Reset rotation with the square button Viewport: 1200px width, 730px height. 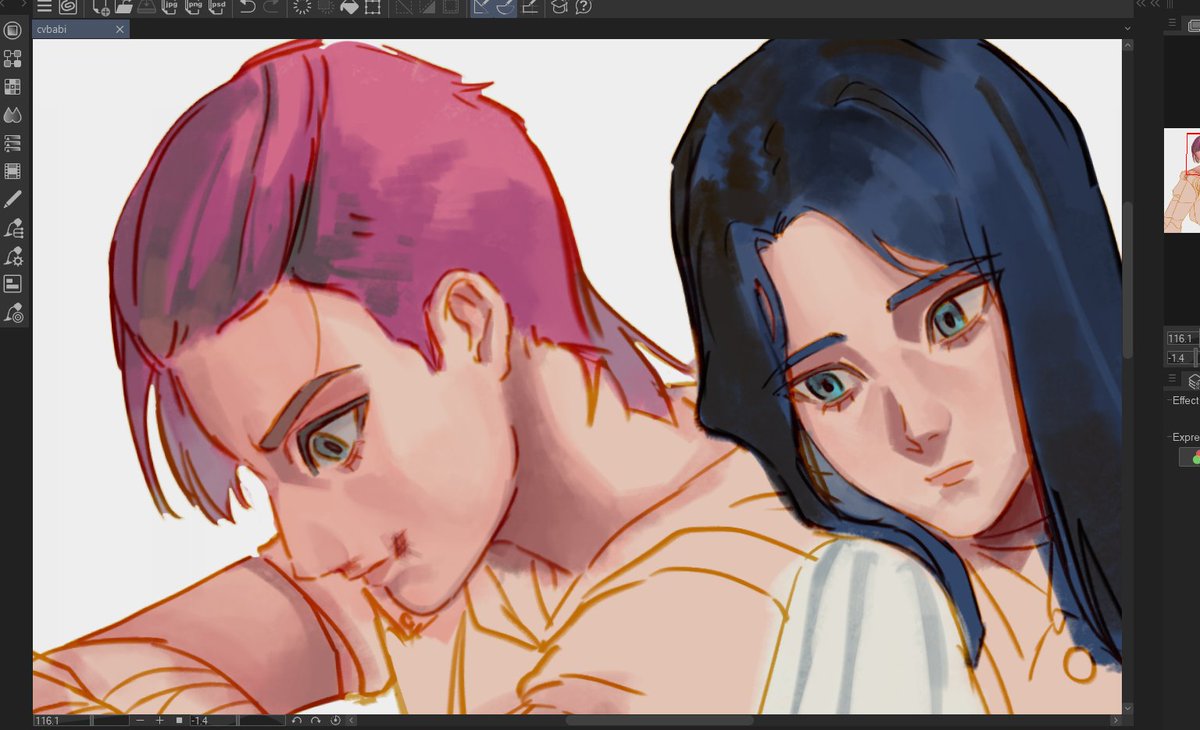click(179, 720)
